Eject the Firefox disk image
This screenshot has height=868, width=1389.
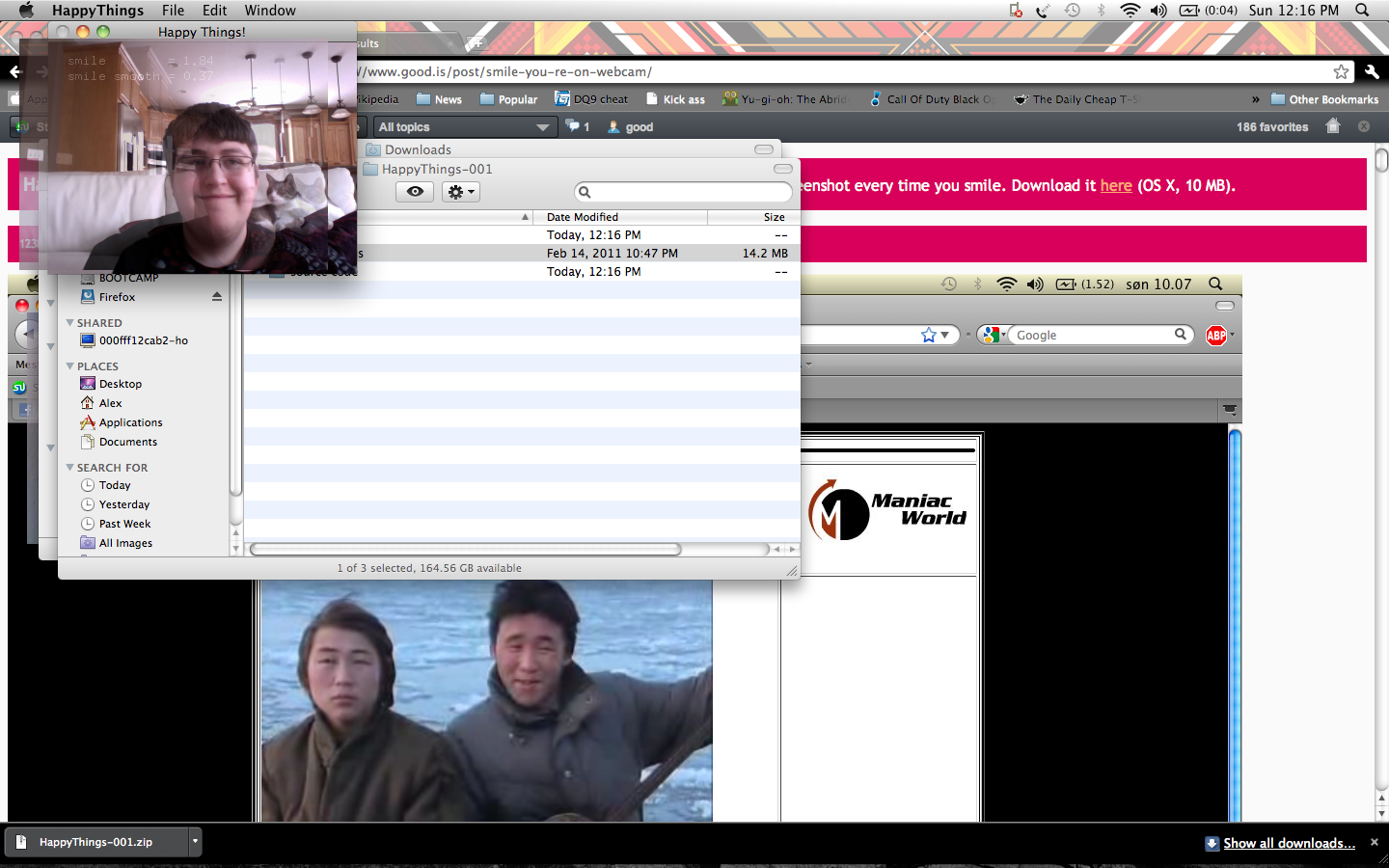(217, 297)
